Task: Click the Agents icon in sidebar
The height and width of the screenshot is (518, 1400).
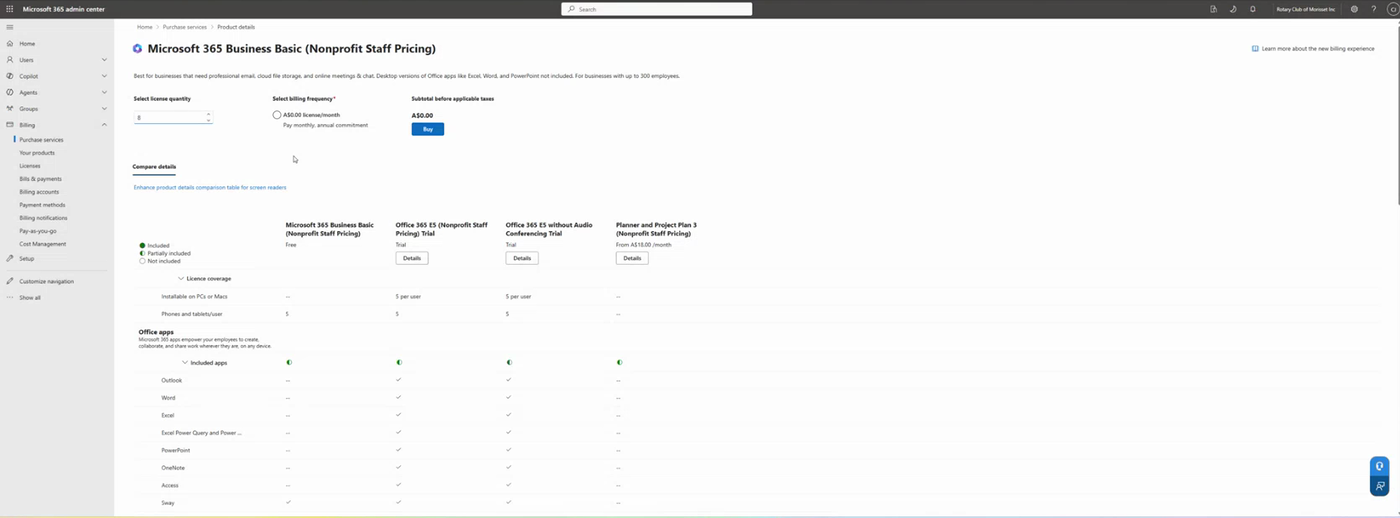Action: 10,92
